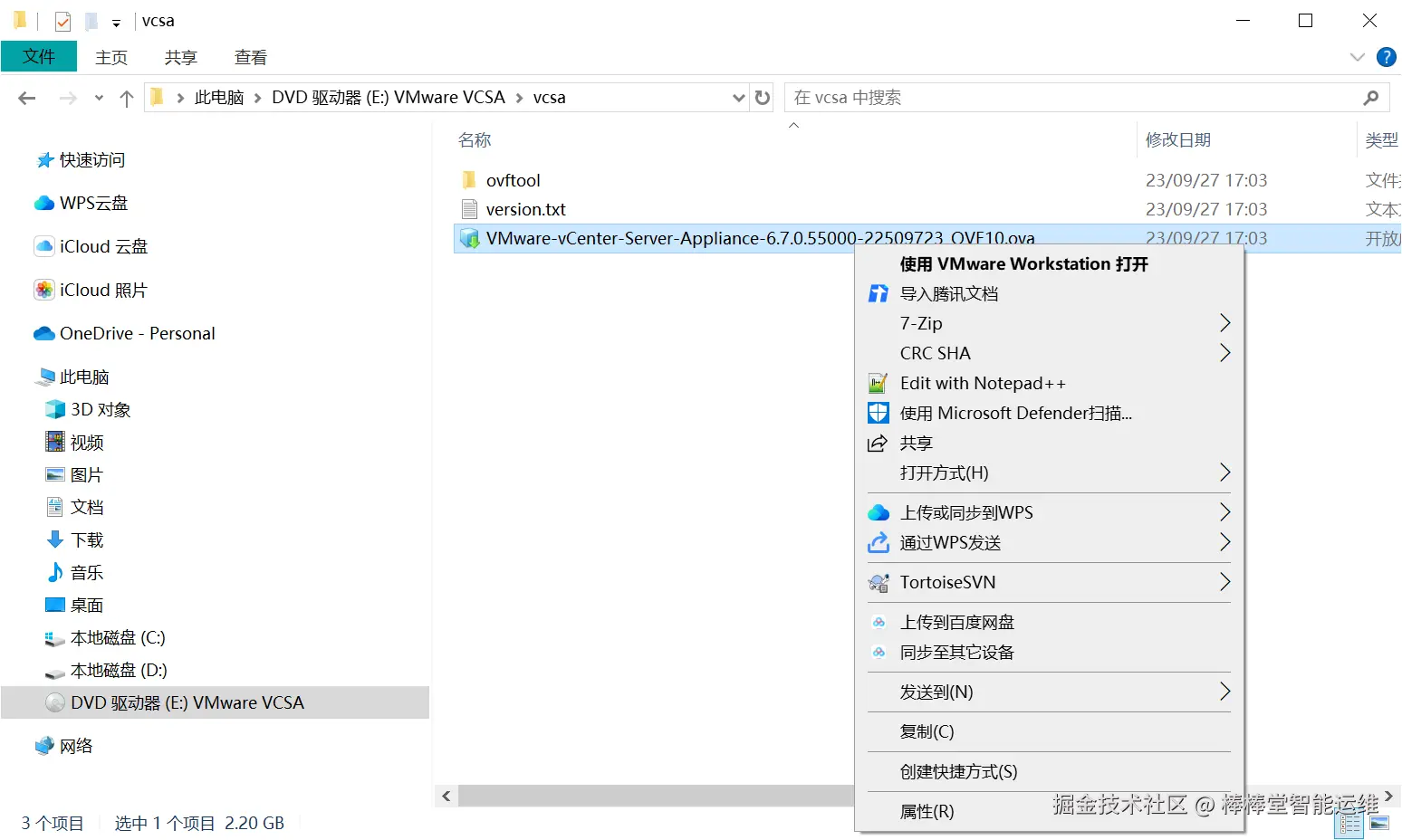Screen dimensions: 1402x840
Task: Open Quick Access Toolbar customize dropdown
Action: point(116,23)
